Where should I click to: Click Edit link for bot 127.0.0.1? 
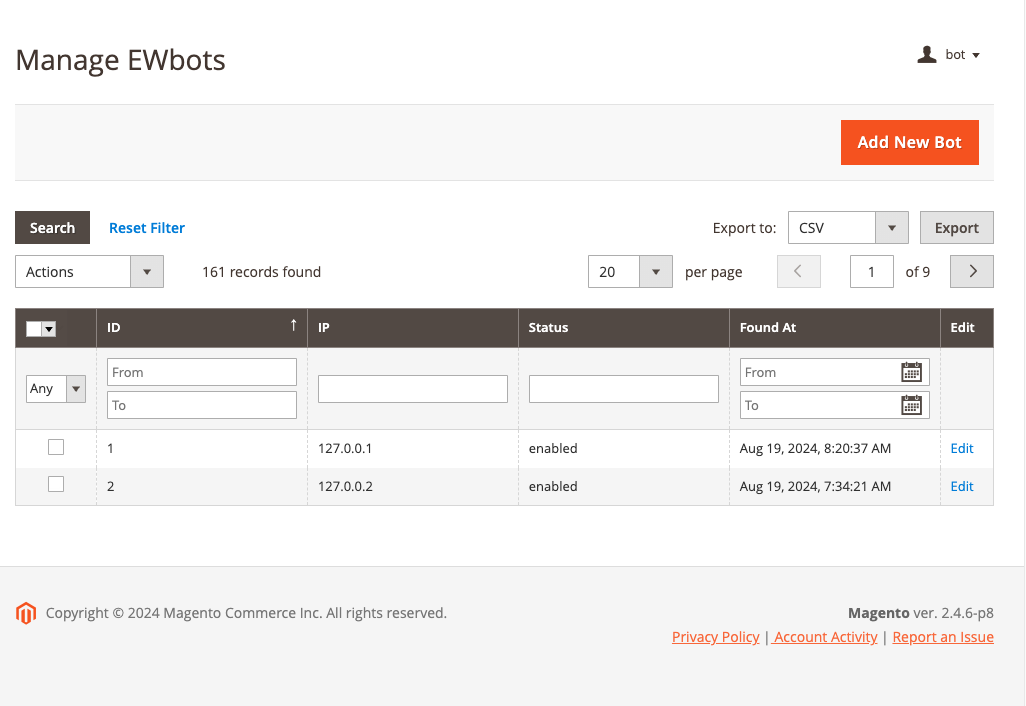pyautogui.click(x=961, y=448)
